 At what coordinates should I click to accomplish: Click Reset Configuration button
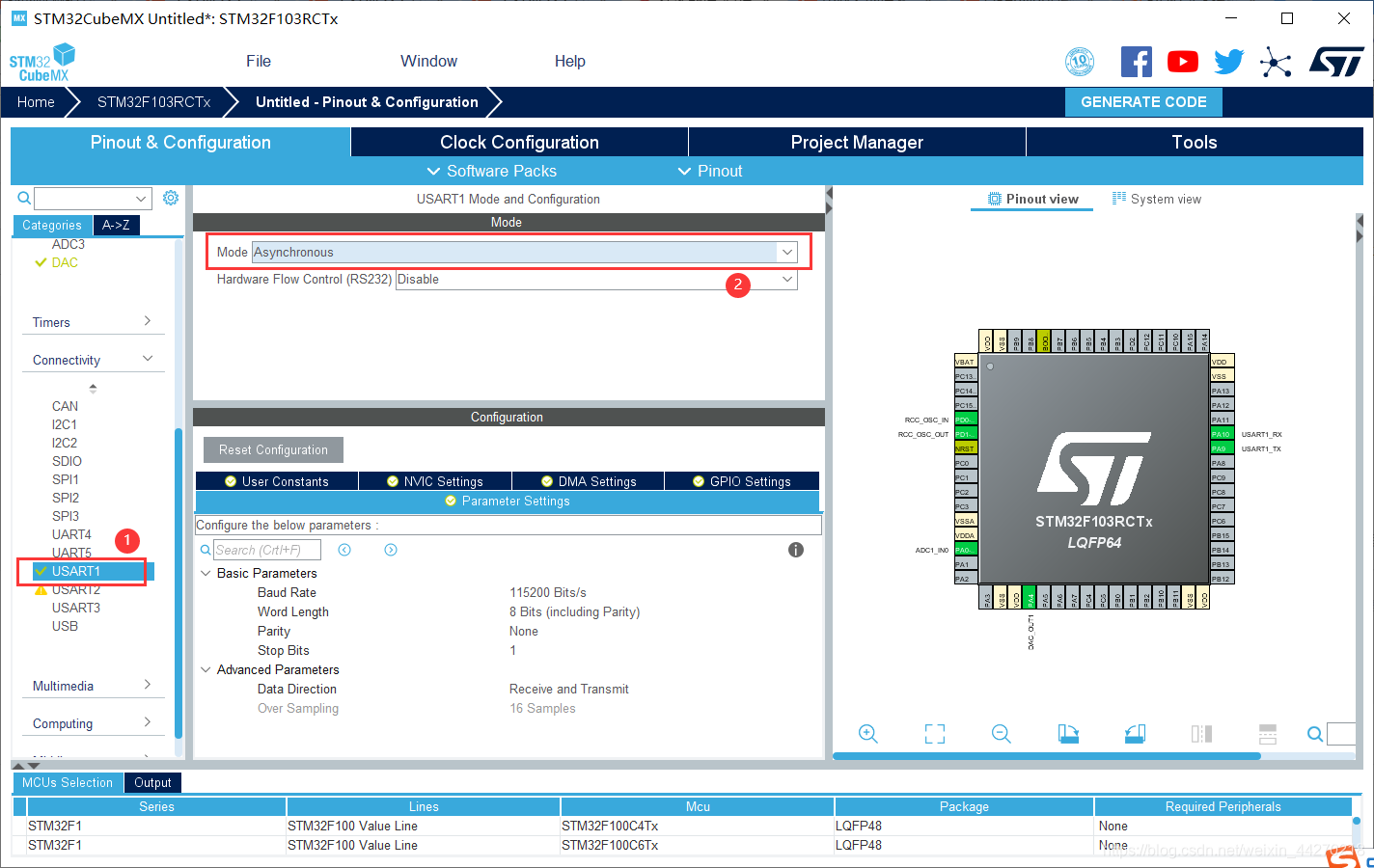(x=273, y=449)
